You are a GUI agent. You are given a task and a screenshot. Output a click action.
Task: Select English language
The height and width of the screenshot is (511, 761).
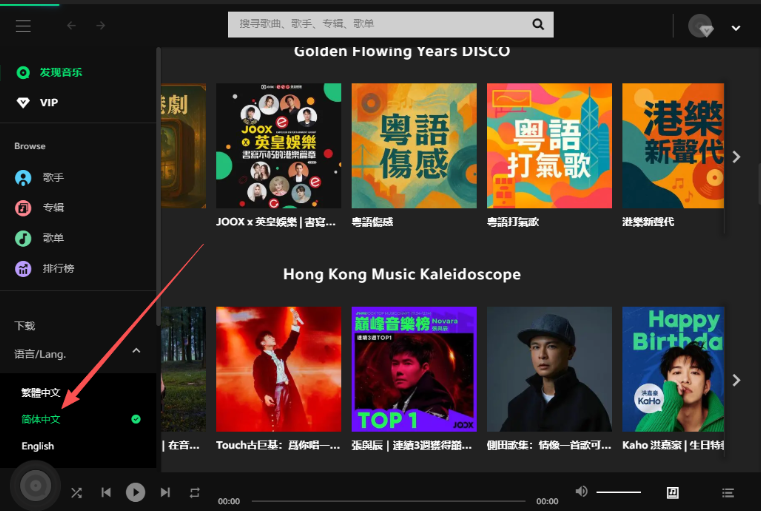(x=37, y=446)
